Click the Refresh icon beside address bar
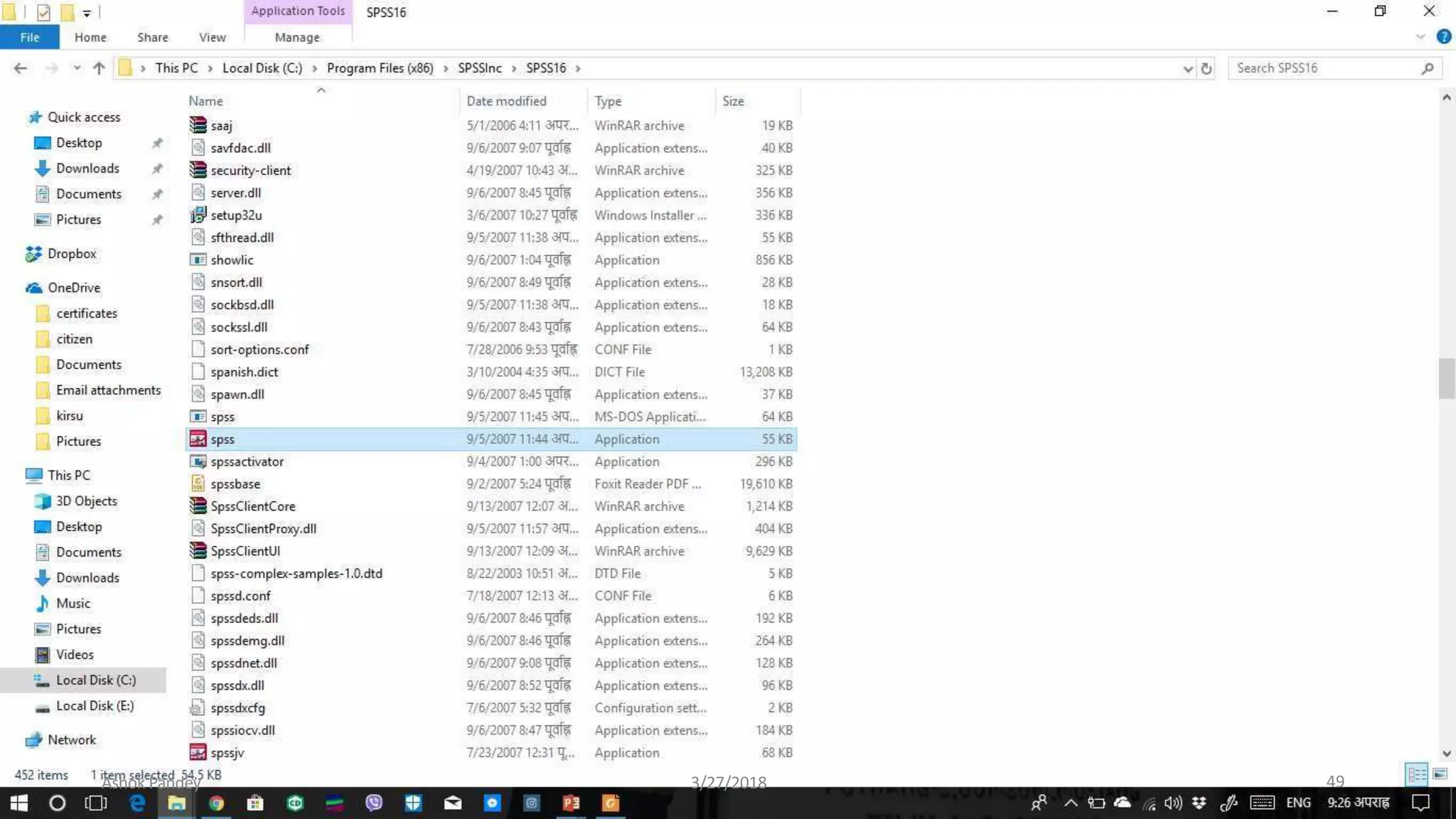This screenshot has width=1456, height=819. pyautogui.click(x=1206, y=69)
